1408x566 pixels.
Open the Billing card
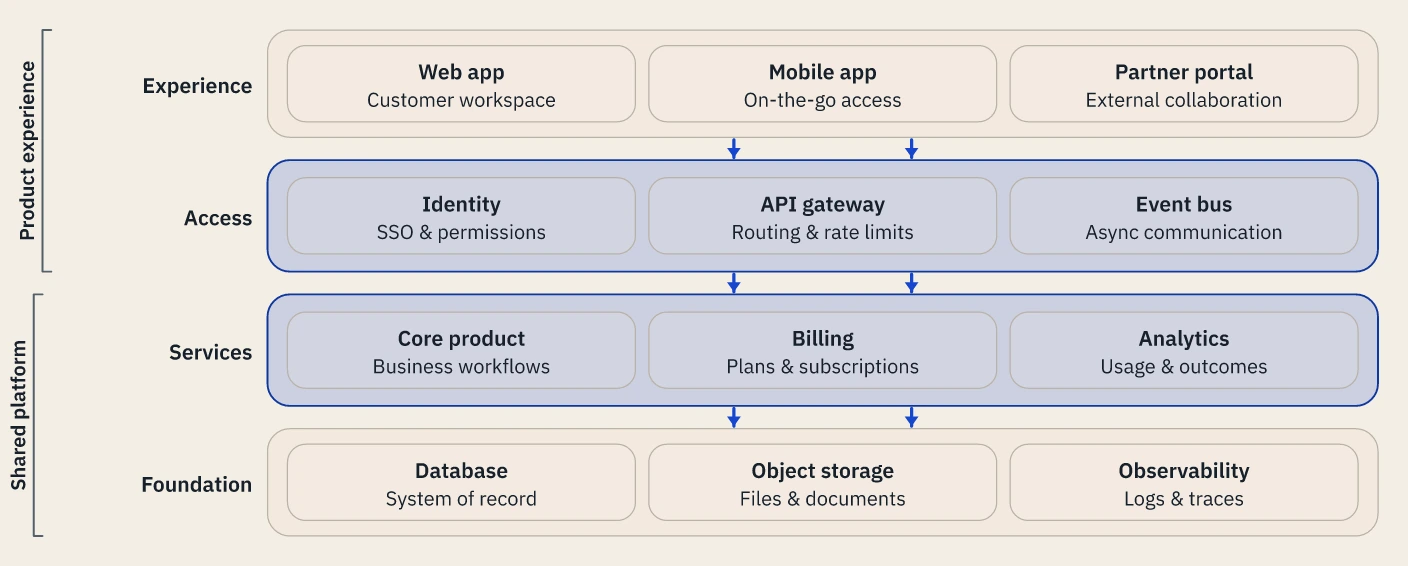pos(822,350)
